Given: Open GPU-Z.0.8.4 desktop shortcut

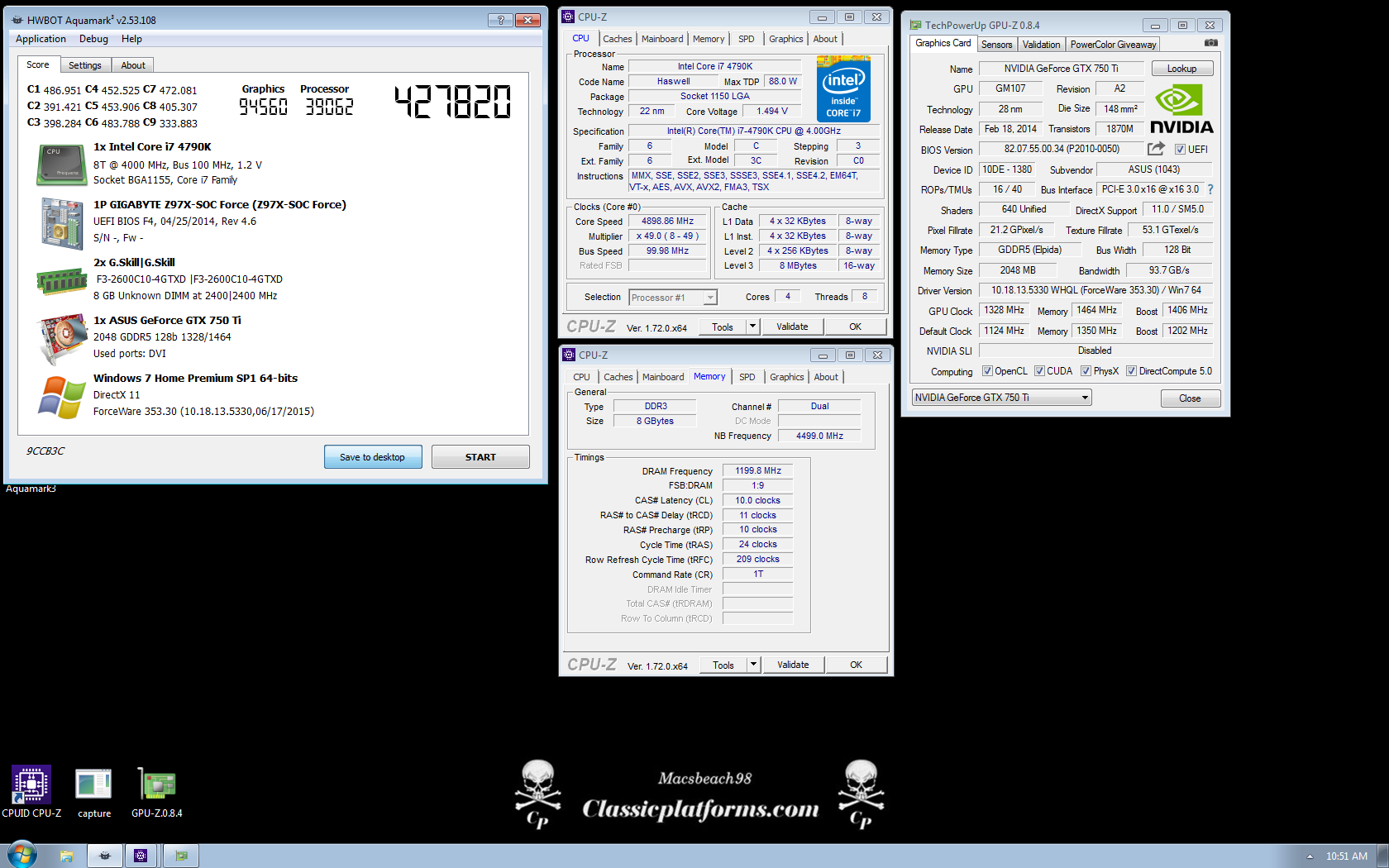Looking at the screenshot, I should point(157,792).
